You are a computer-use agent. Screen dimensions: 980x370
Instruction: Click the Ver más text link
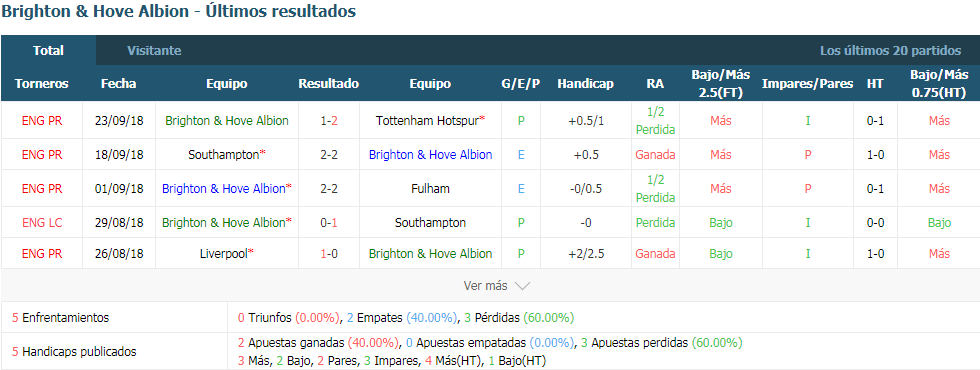486,286
